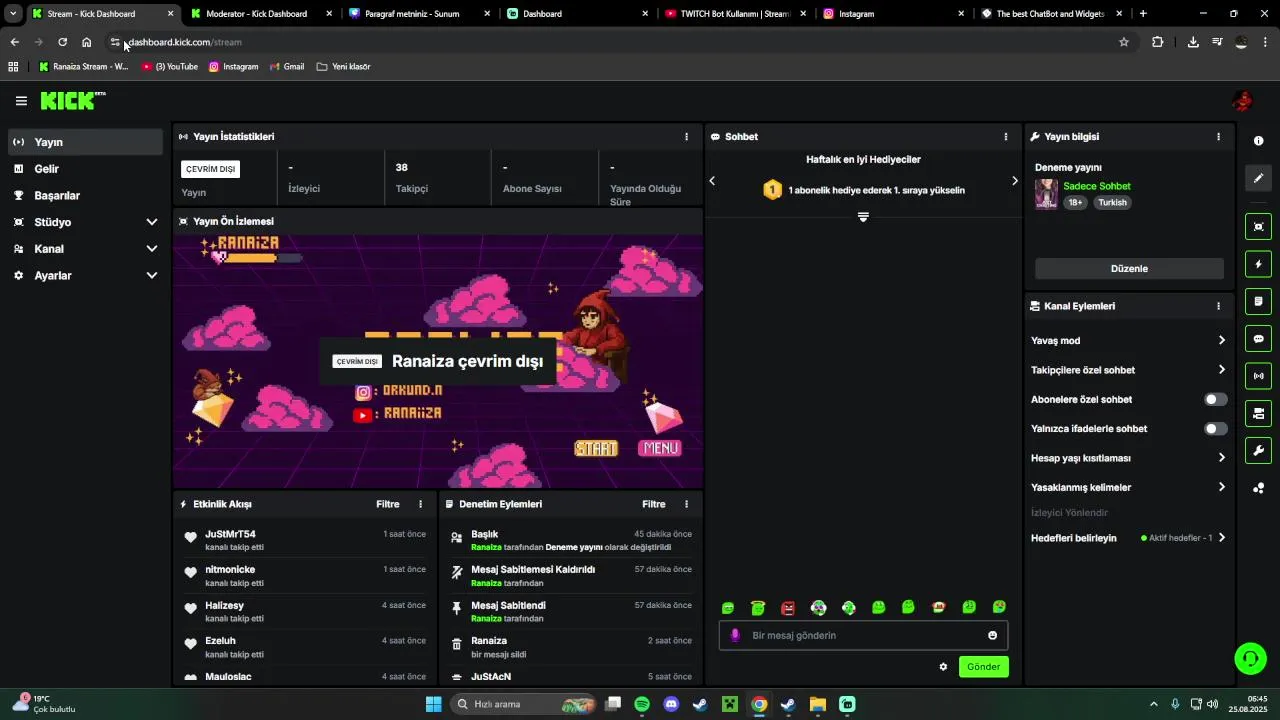Select Gelir in left navigation
This screenshot has height=720, width=1280.
(85, 169)
